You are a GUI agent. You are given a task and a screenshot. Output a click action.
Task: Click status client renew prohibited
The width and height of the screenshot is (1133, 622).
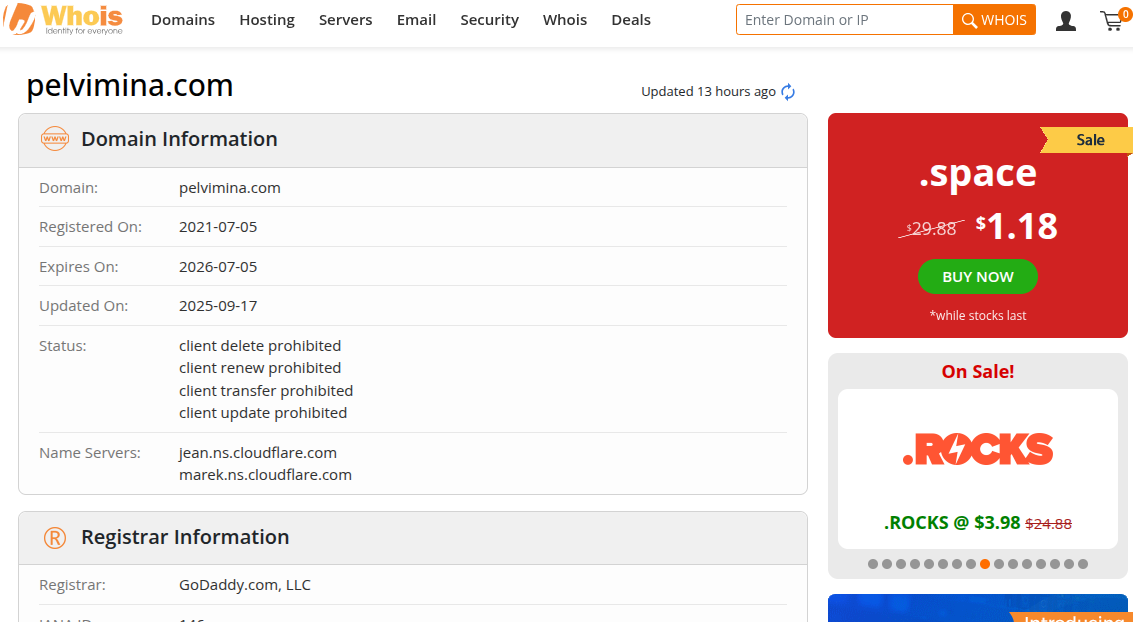tap(260, 368)
